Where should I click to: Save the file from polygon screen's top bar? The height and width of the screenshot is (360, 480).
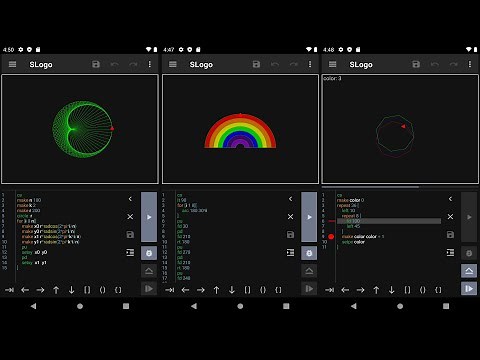(416, 64)
